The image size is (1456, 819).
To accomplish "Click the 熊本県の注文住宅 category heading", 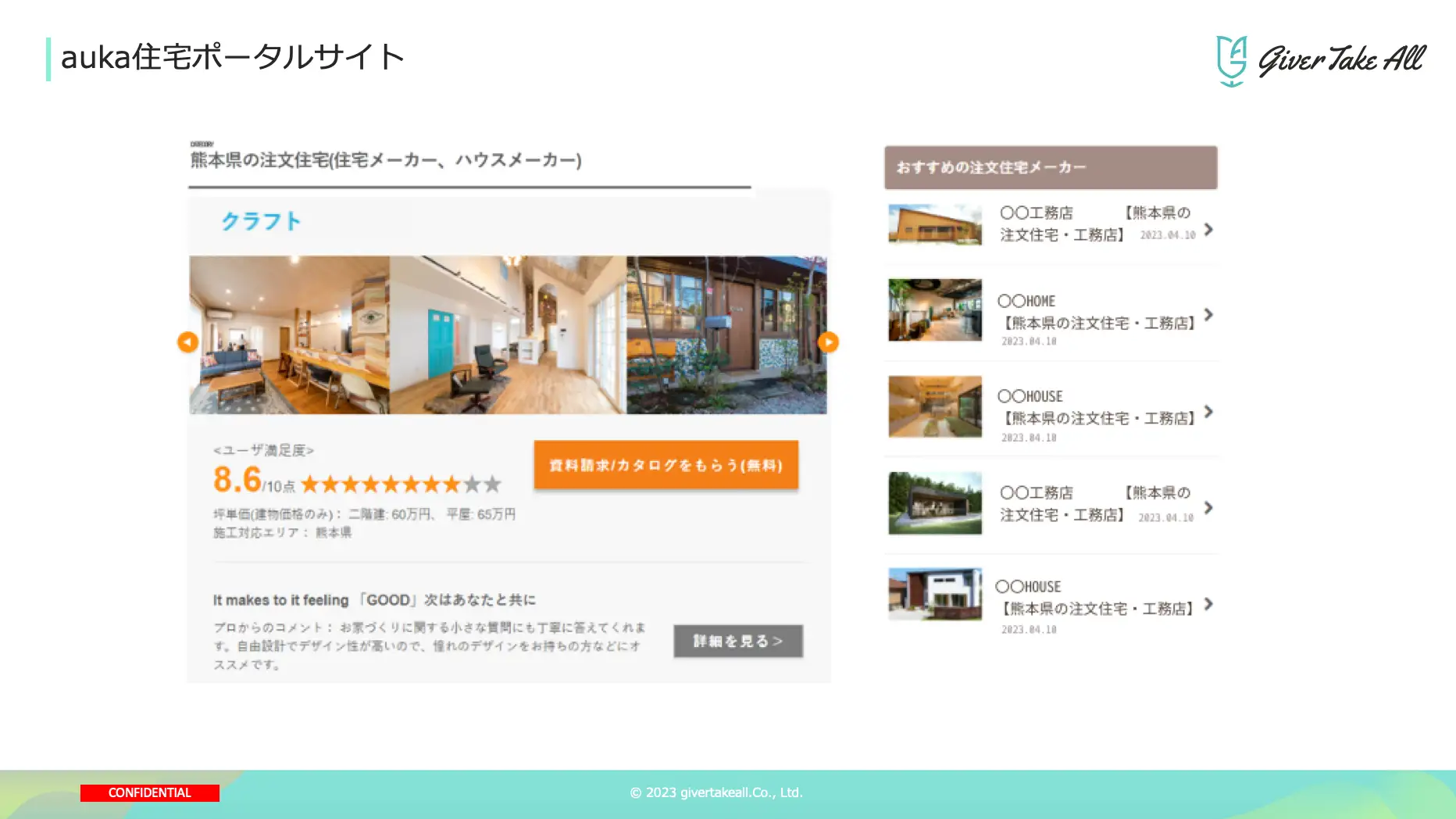I will point(386,160).
